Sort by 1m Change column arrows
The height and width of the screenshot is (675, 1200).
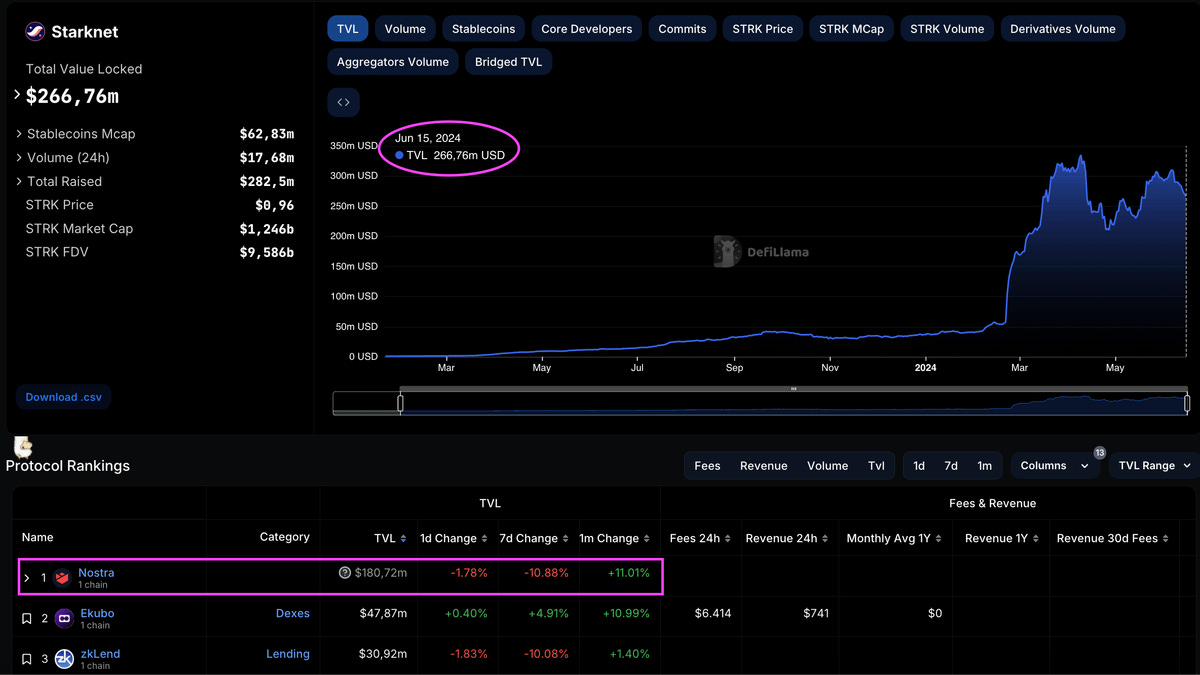(x=647, y=538)
